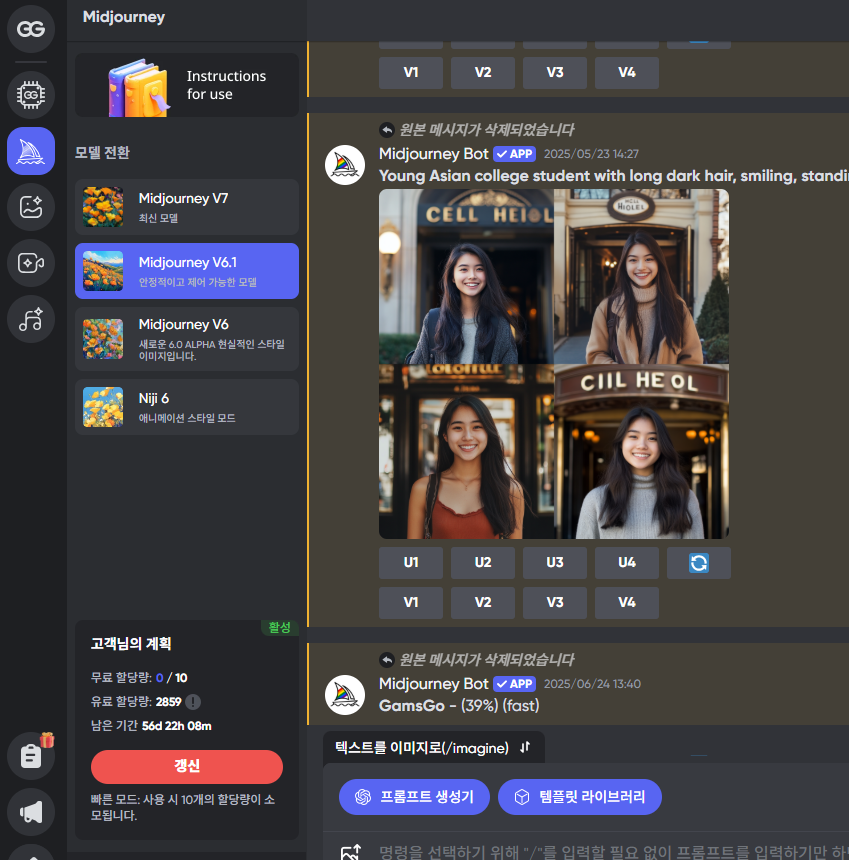
Task: Select the Midjourney V6 model
Action: pyautogui.click(x=187, y=339)
